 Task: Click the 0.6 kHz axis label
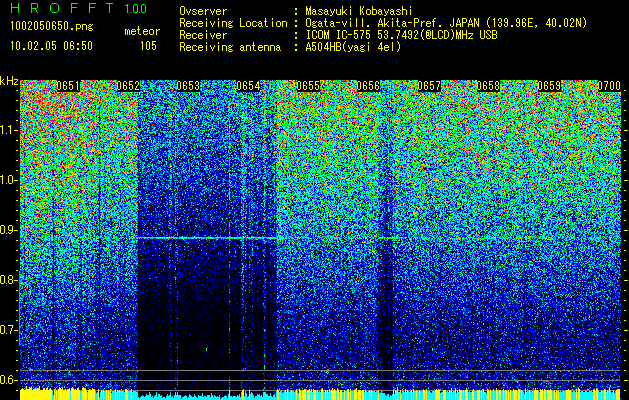point(8,380)
